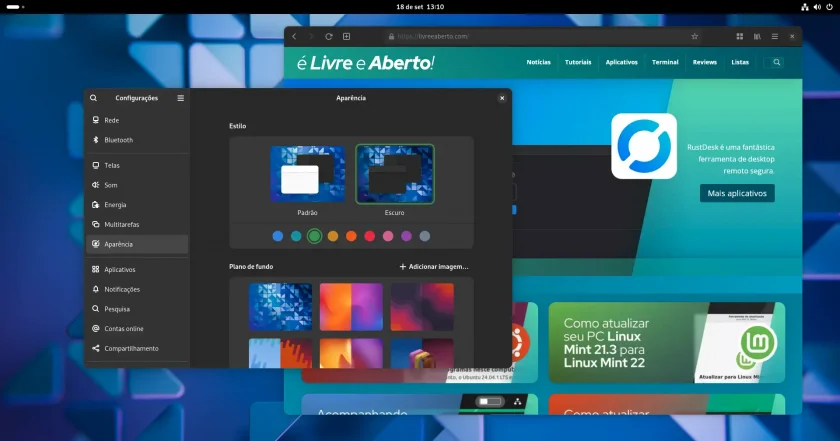Image resolution: width=840 pixels, height=441 pixels.
Task: Bookmark page with the star icon
Action: [x=694, y=36]
